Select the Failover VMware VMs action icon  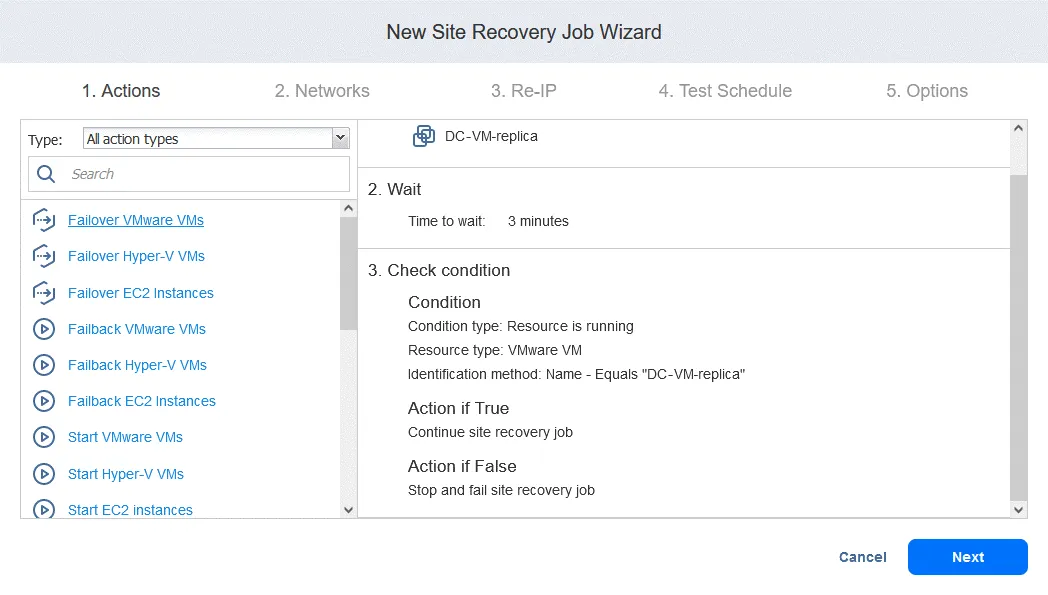44,220
